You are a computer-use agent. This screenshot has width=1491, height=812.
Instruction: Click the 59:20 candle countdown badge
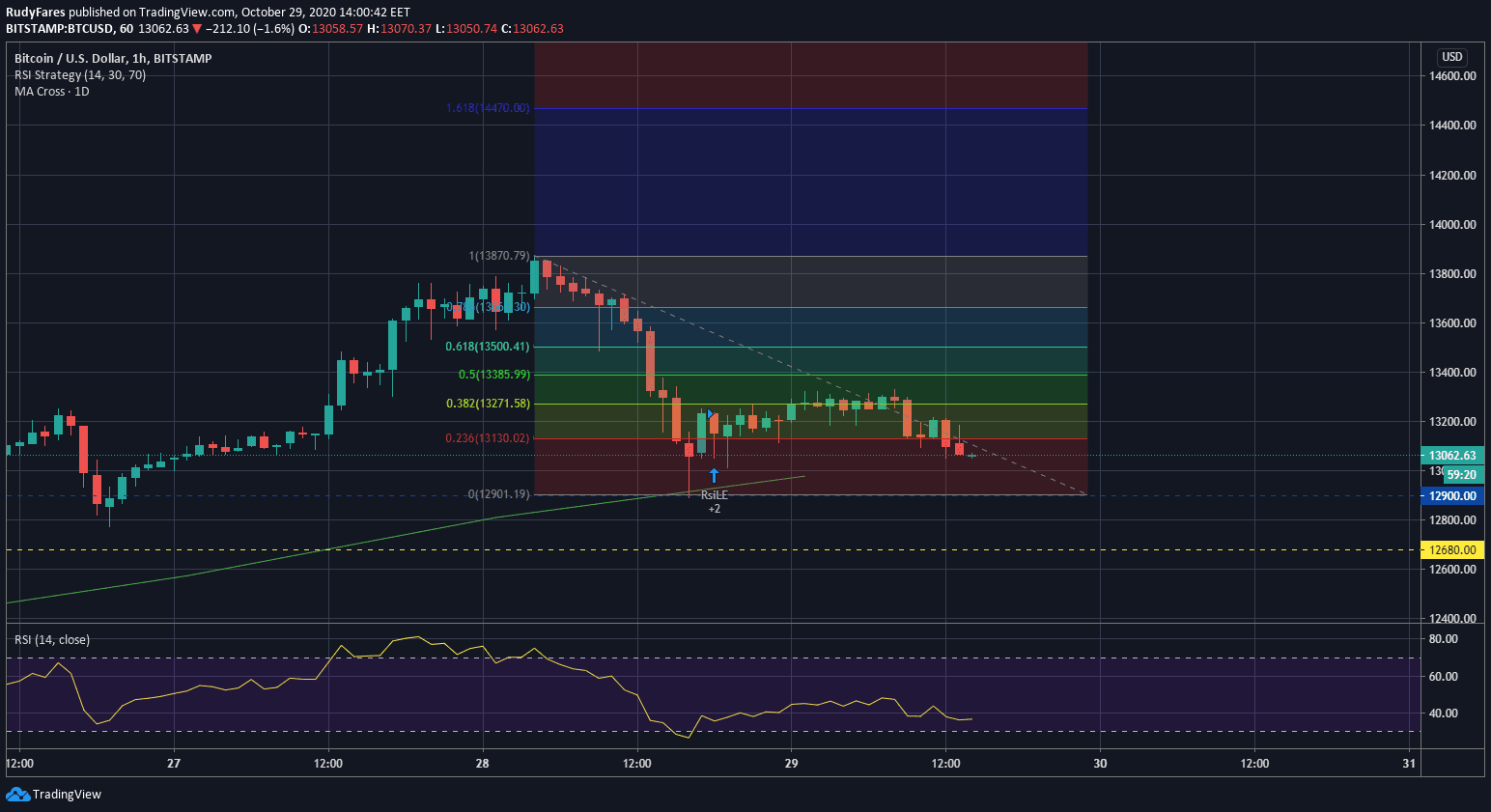(x=1461, y=475)
